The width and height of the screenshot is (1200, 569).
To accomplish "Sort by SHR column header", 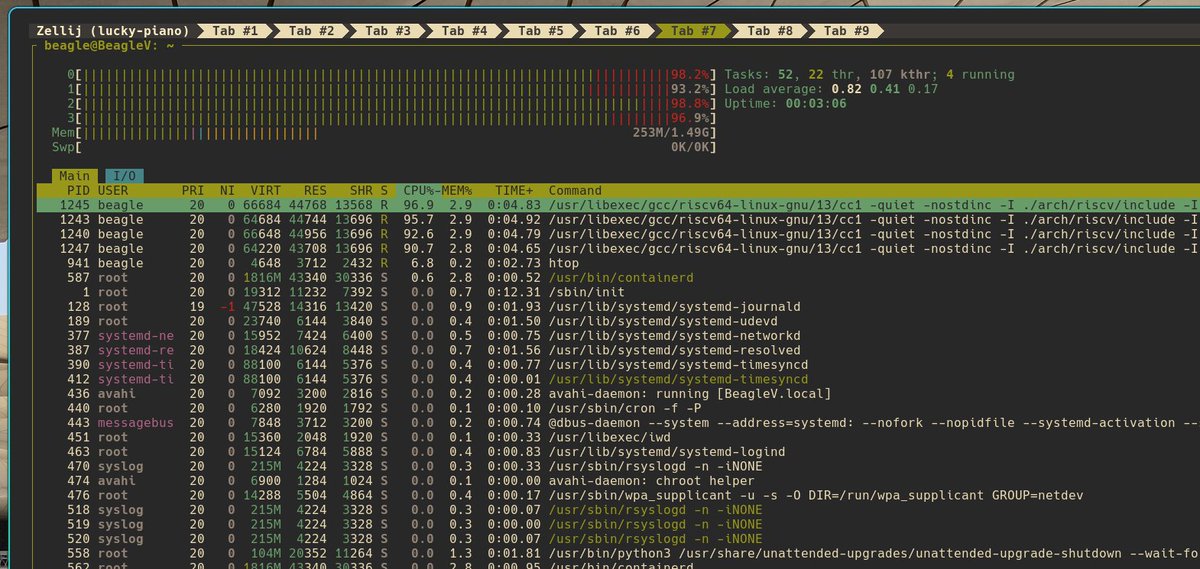I will [x=362, y=190].
